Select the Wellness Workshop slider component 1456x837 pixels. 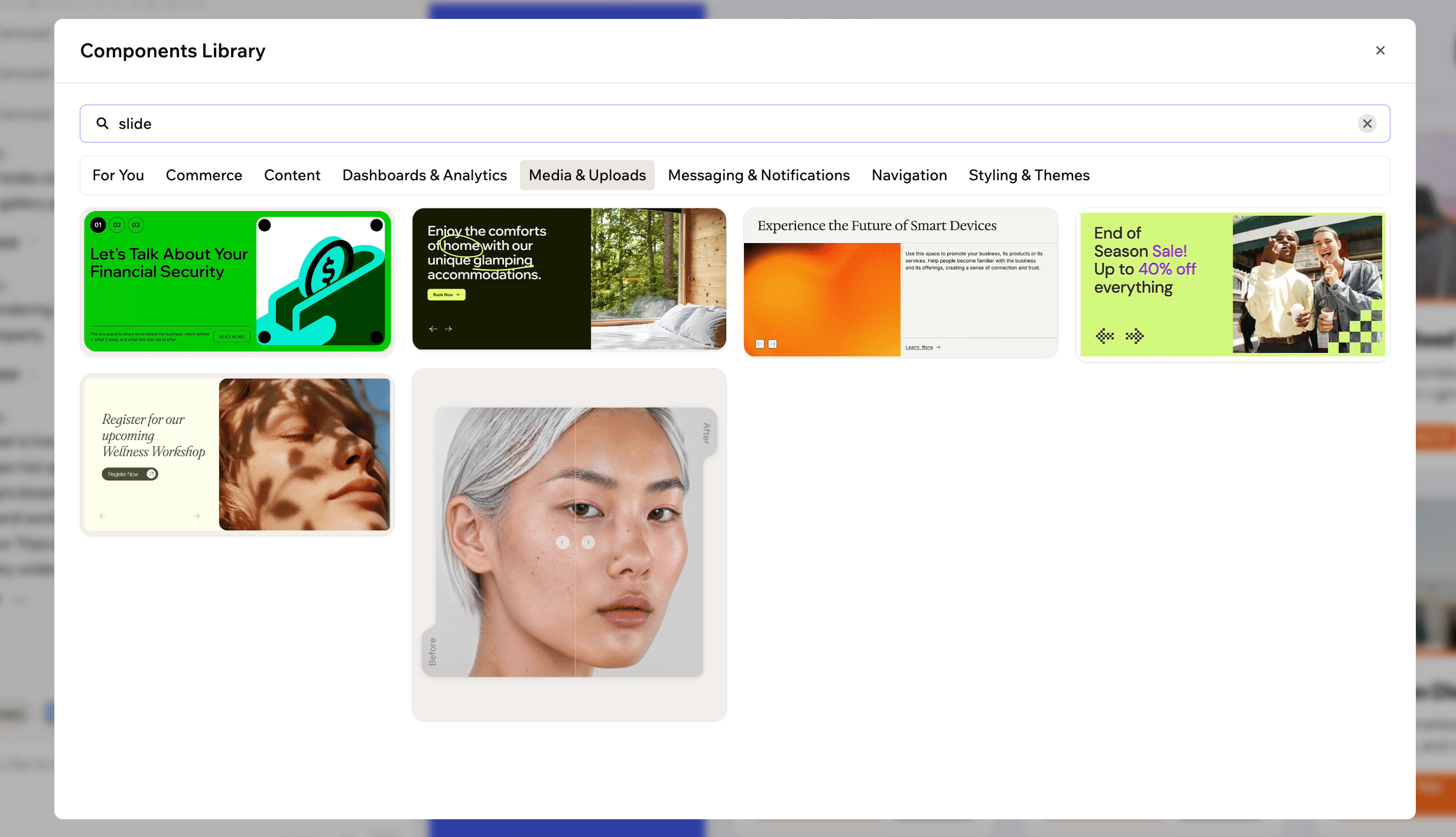(237, 455)
